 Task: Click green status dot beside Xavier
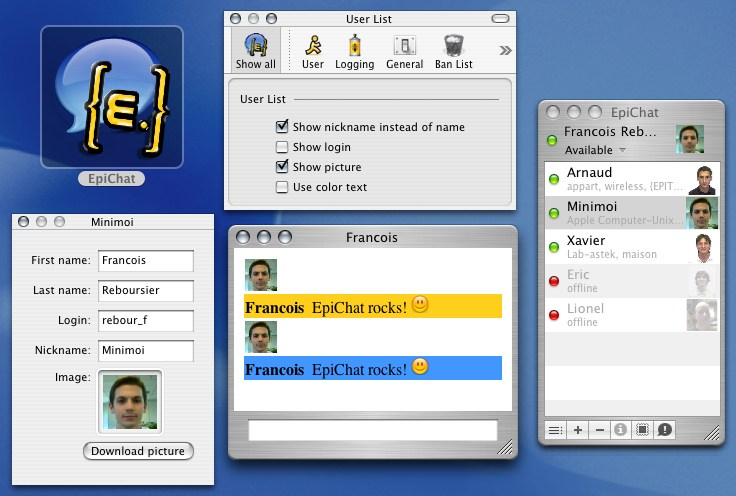[554, 247]
